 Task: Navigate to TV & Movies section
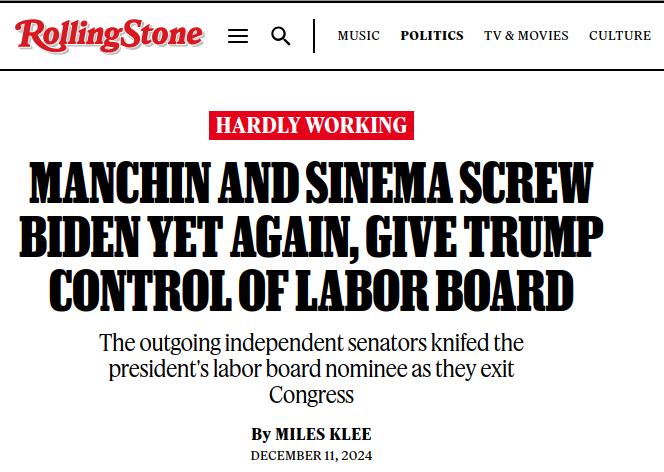526,36
